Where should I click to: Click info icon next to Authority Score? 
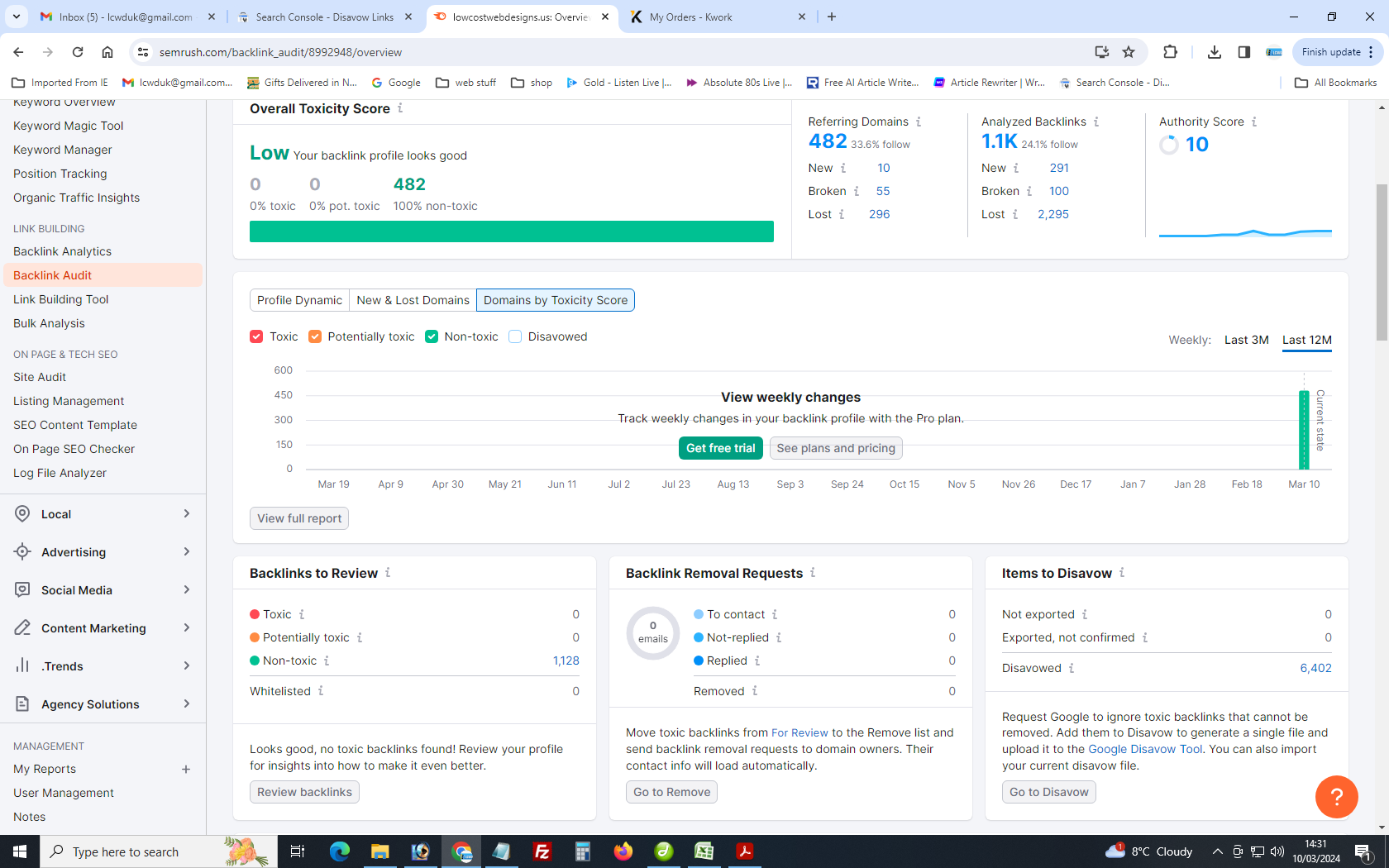1254,122
